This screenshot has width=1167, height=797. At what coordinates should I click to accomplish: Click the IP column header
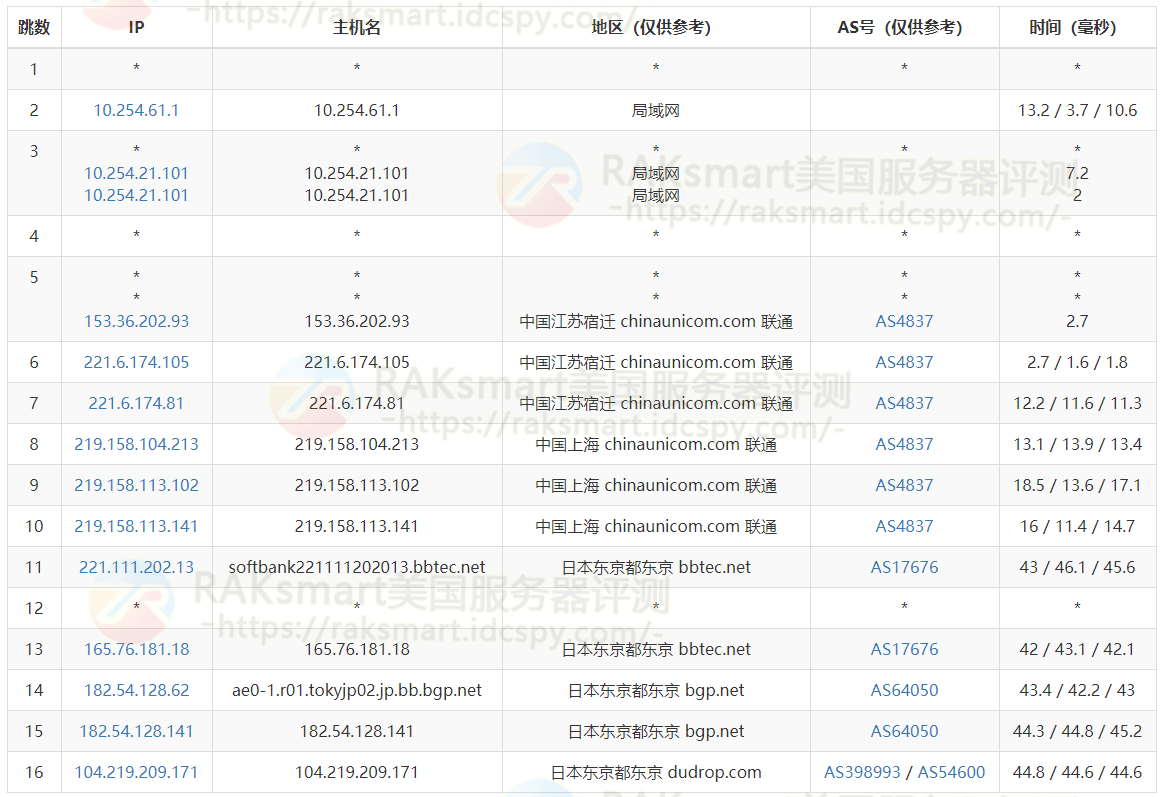click(x=136, y=28)
